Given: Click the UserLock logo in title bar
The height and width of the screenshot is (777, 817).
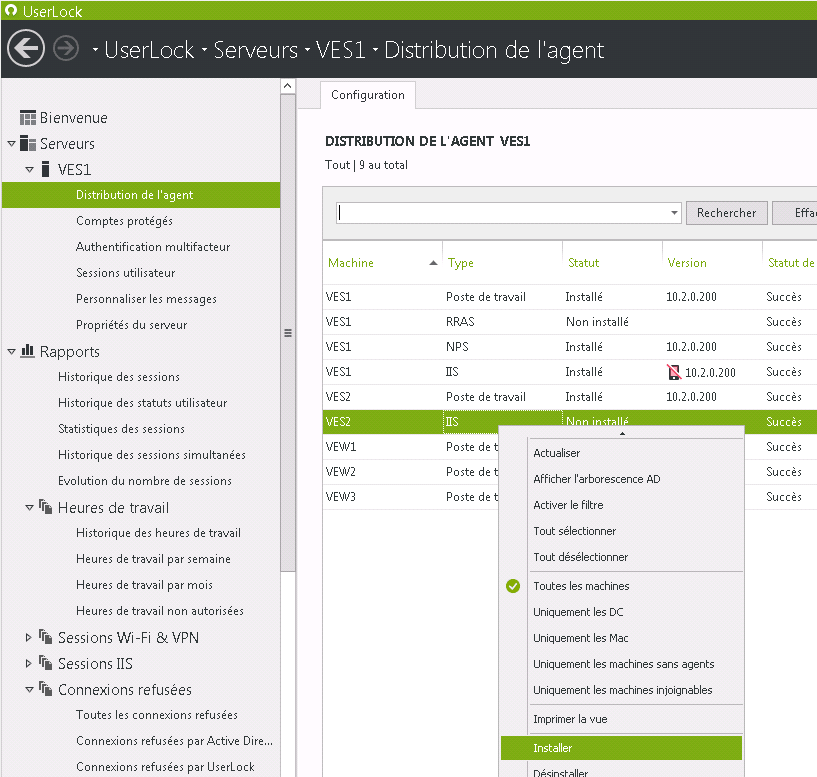Looking at the screenshot, I should coord(10,10).
